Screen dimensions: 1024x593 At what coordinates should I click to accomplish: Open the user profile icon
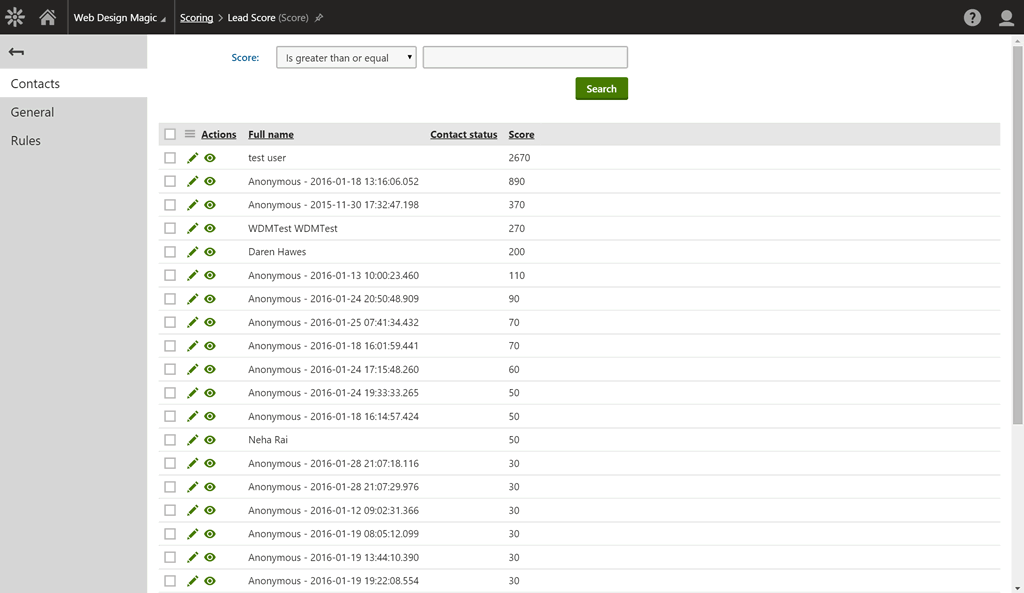(1007, 18)
